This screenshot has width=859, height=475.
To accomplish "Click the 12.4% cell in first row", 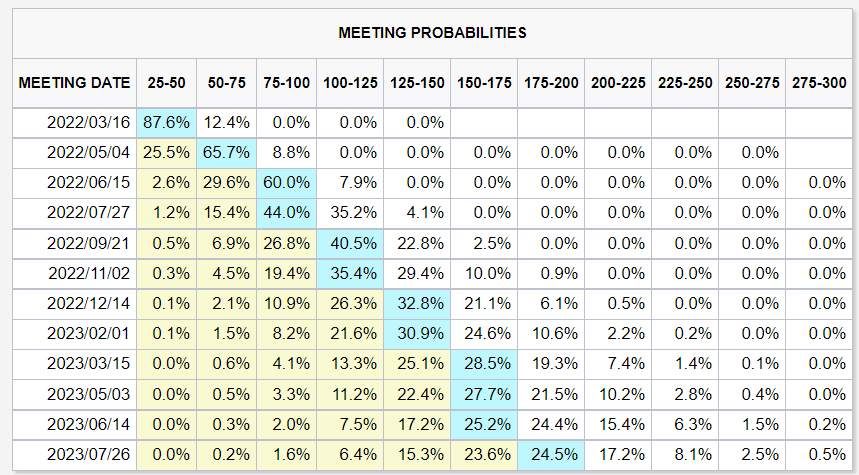I will [226, 123].
